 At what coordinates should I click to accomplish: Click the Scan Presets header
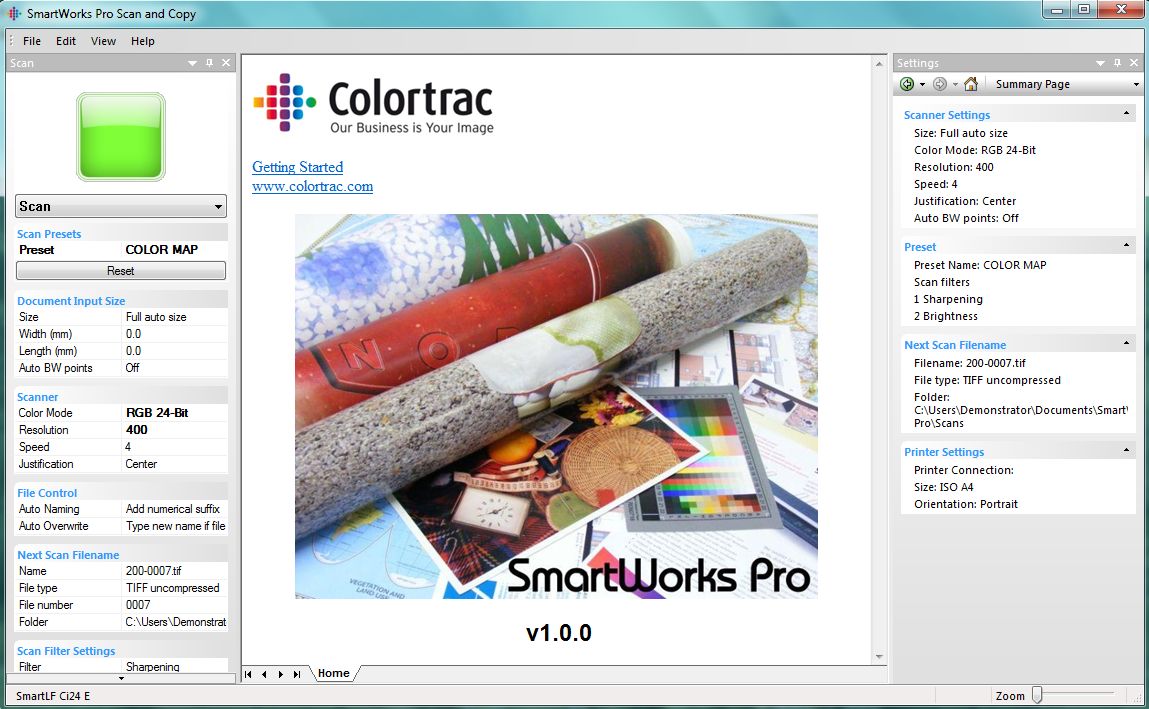pos(49,234)
